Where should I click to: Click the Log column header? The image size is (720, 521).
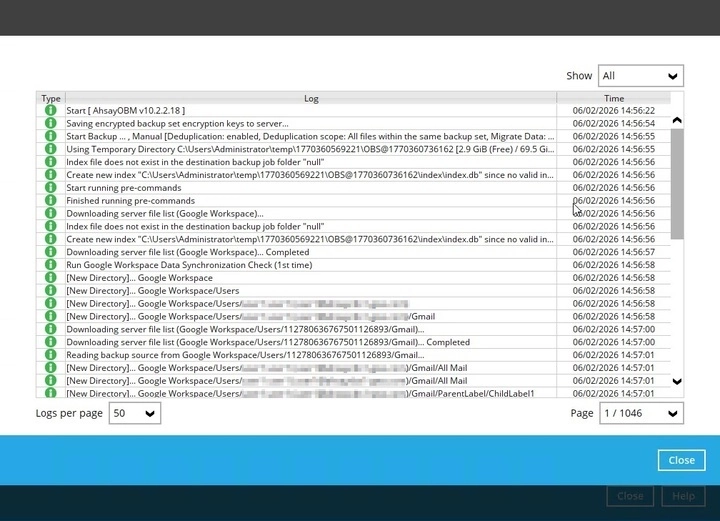pyautogui.click(x=311, y=98)
